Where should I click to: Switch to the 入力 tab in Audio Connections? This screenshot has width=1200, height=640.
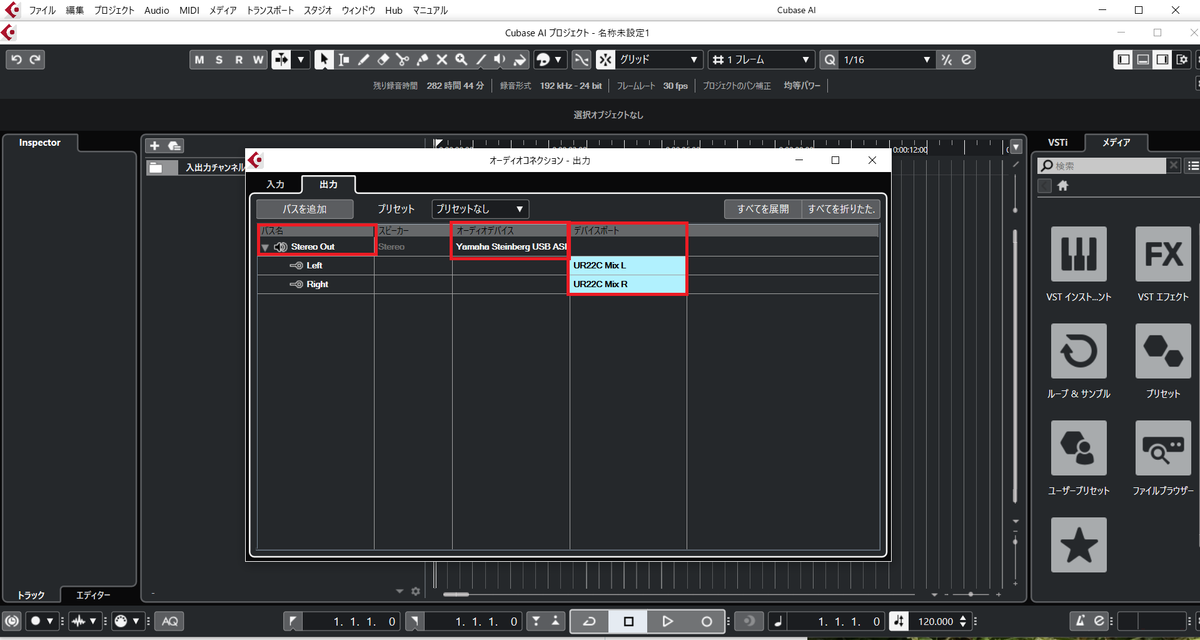[275, 185]
